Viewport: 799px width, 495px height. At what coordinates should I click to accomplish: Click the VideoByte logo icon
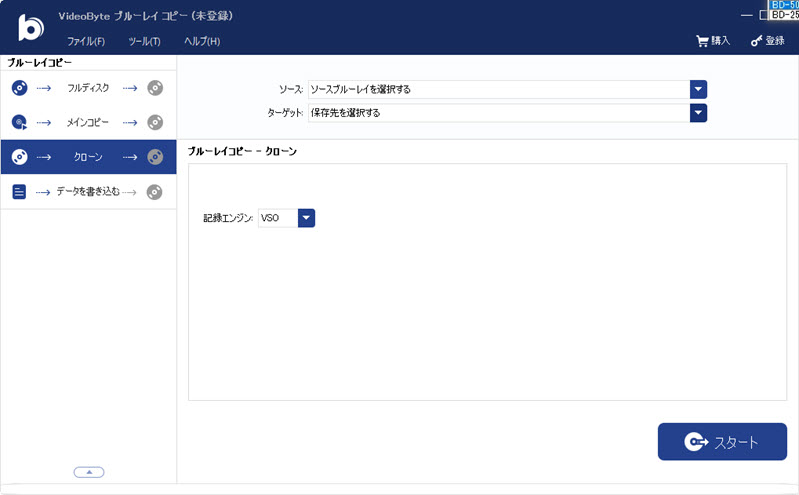(31, 28)
